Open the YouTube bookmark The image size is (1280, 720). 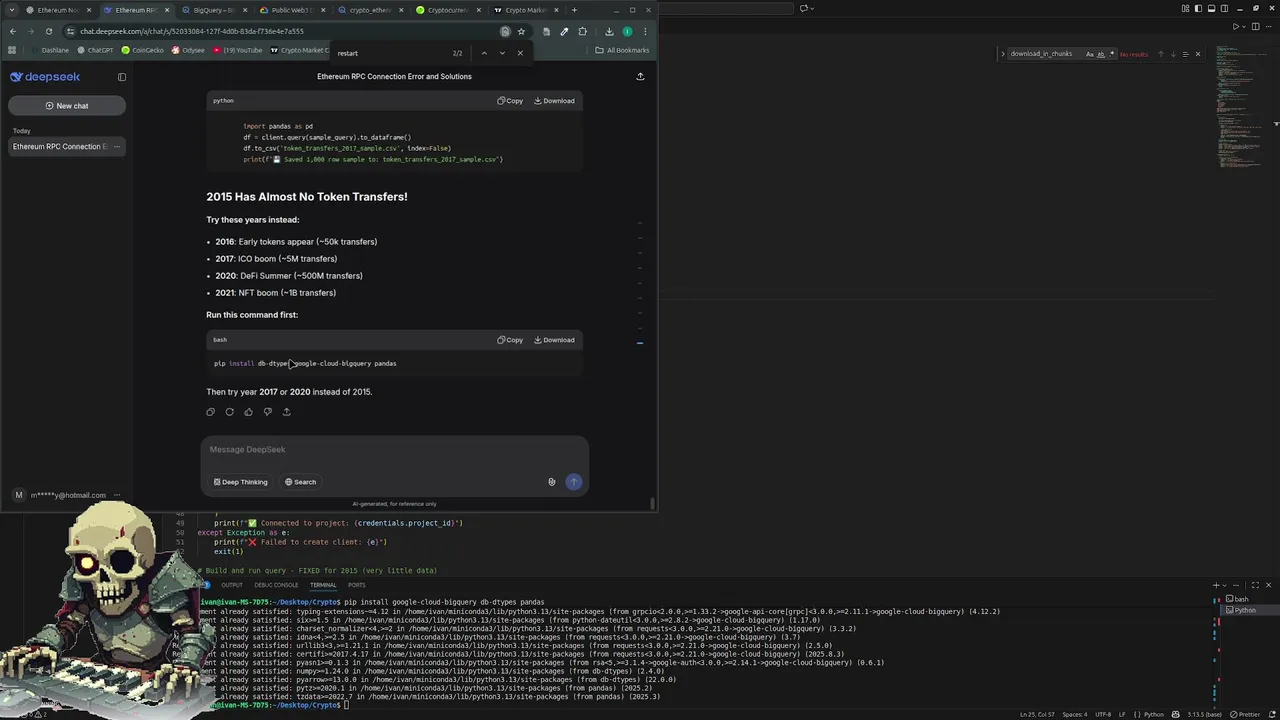tap(237, 50)
